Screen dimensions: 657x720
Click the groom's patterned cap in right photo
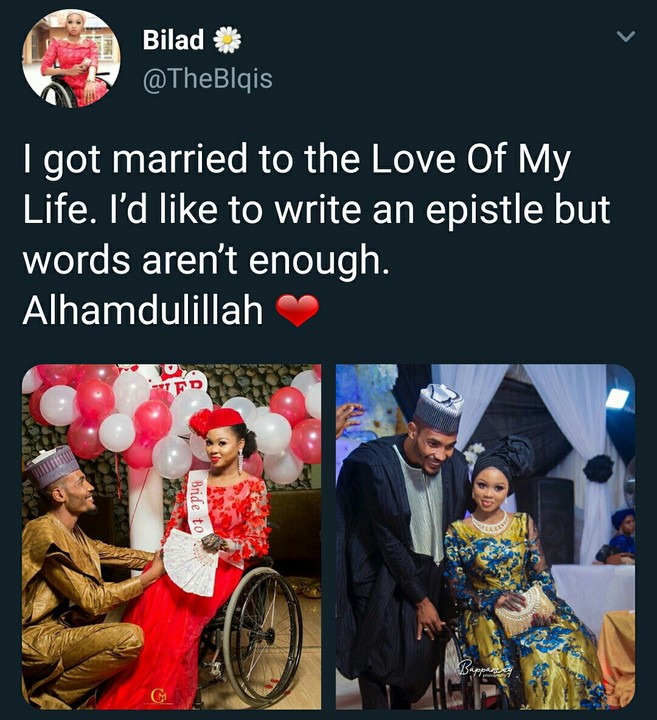coord(438,407)
